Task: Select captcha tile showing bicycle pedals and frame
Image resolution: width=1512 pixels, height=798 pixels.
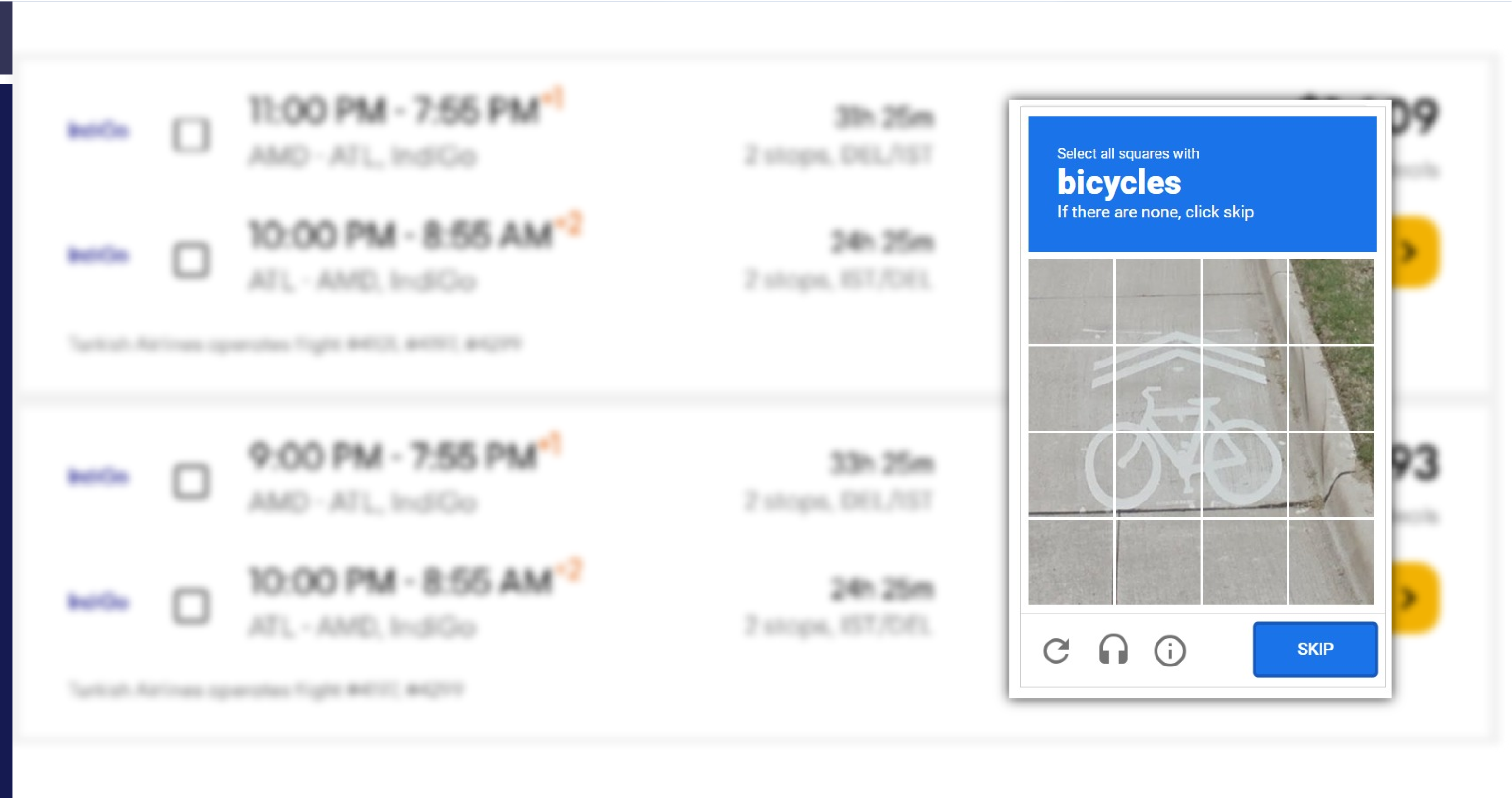Action: coord(1158,475)
